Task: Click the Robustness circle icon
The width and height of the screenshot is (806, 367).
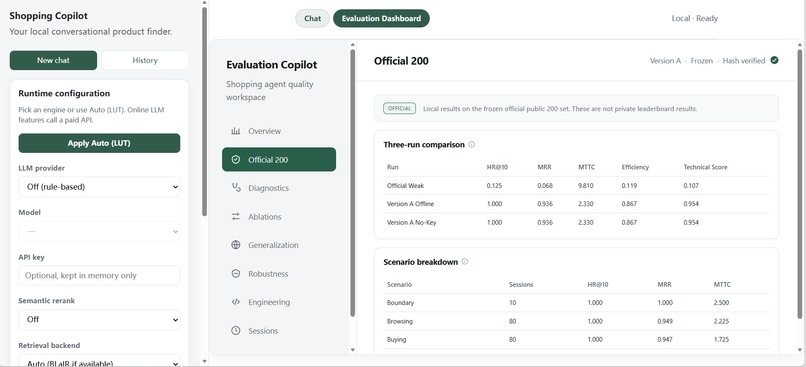Action: click(x=235, y=274)
